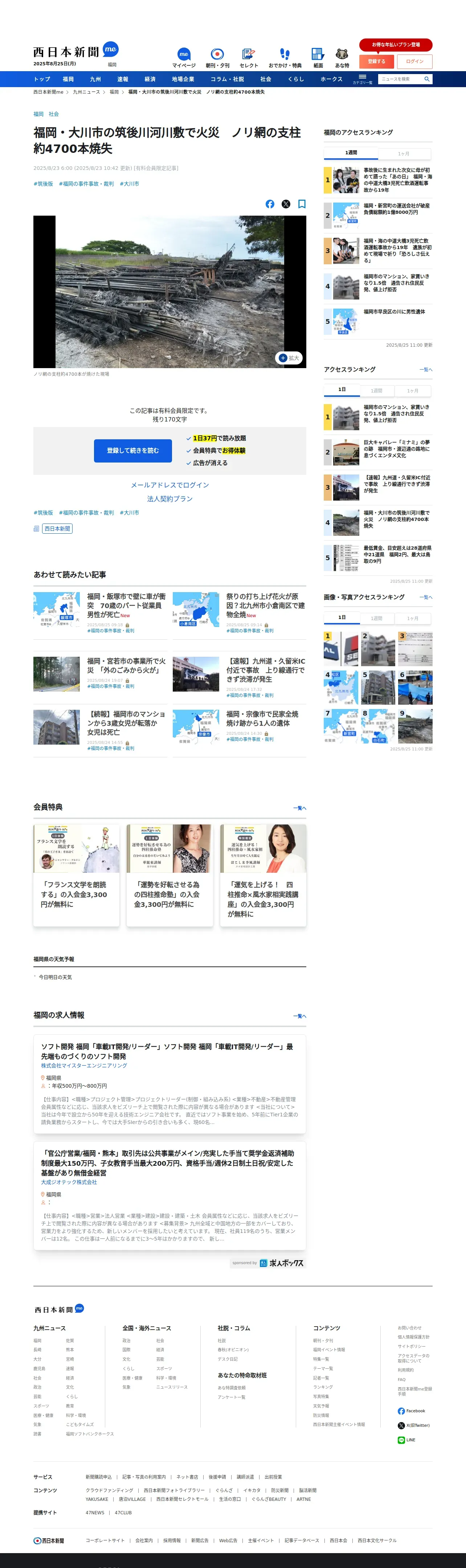Viewport: 466px width, 1568px height.
Task: Expand 一覧へ next to アクセスランキング
Action: pos(426,370)
